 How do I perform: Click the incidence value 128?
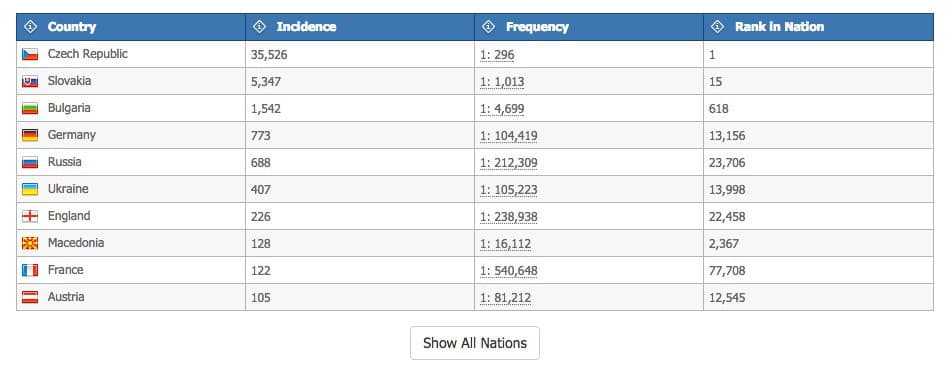tap(261, 244)
